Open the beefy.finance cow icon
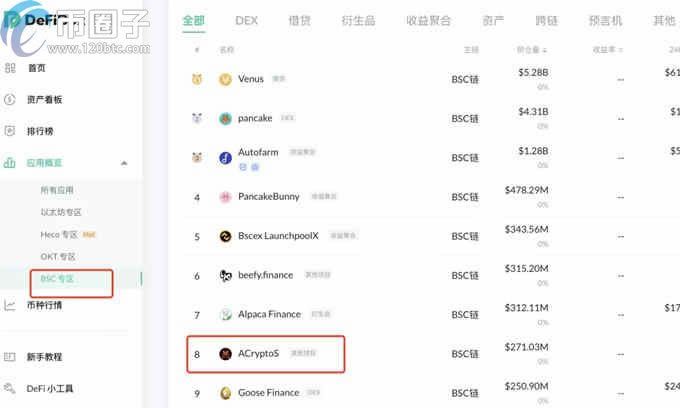 point(225,275)
